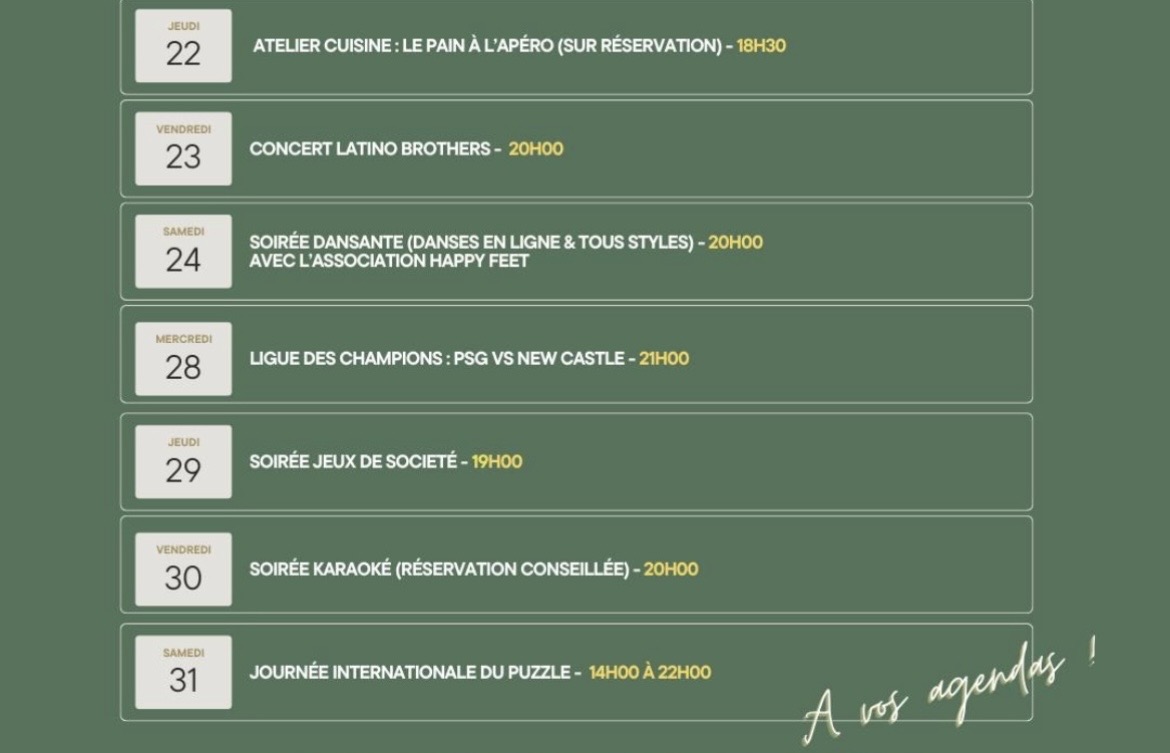
Task: Click the Happy Feet association line
Action: click(x=389, y=261)
